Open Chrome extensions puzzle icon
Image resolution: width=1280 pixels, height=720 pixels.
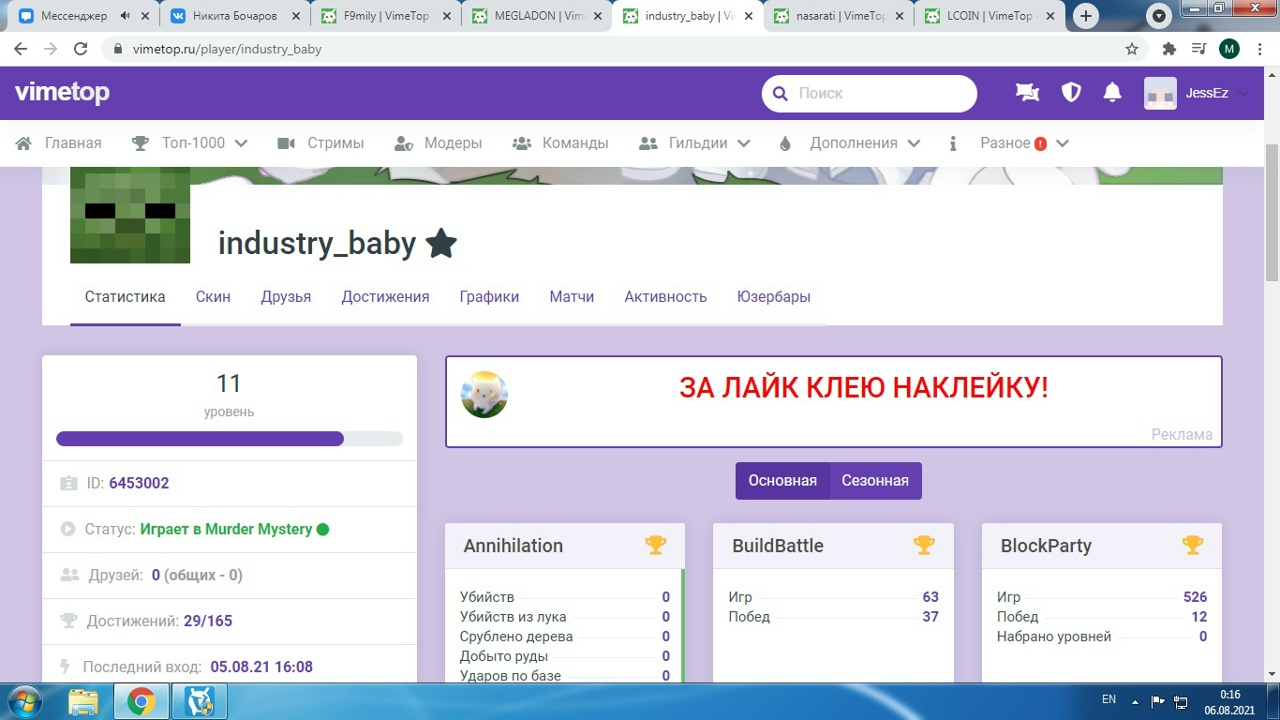pos(1169,49)
